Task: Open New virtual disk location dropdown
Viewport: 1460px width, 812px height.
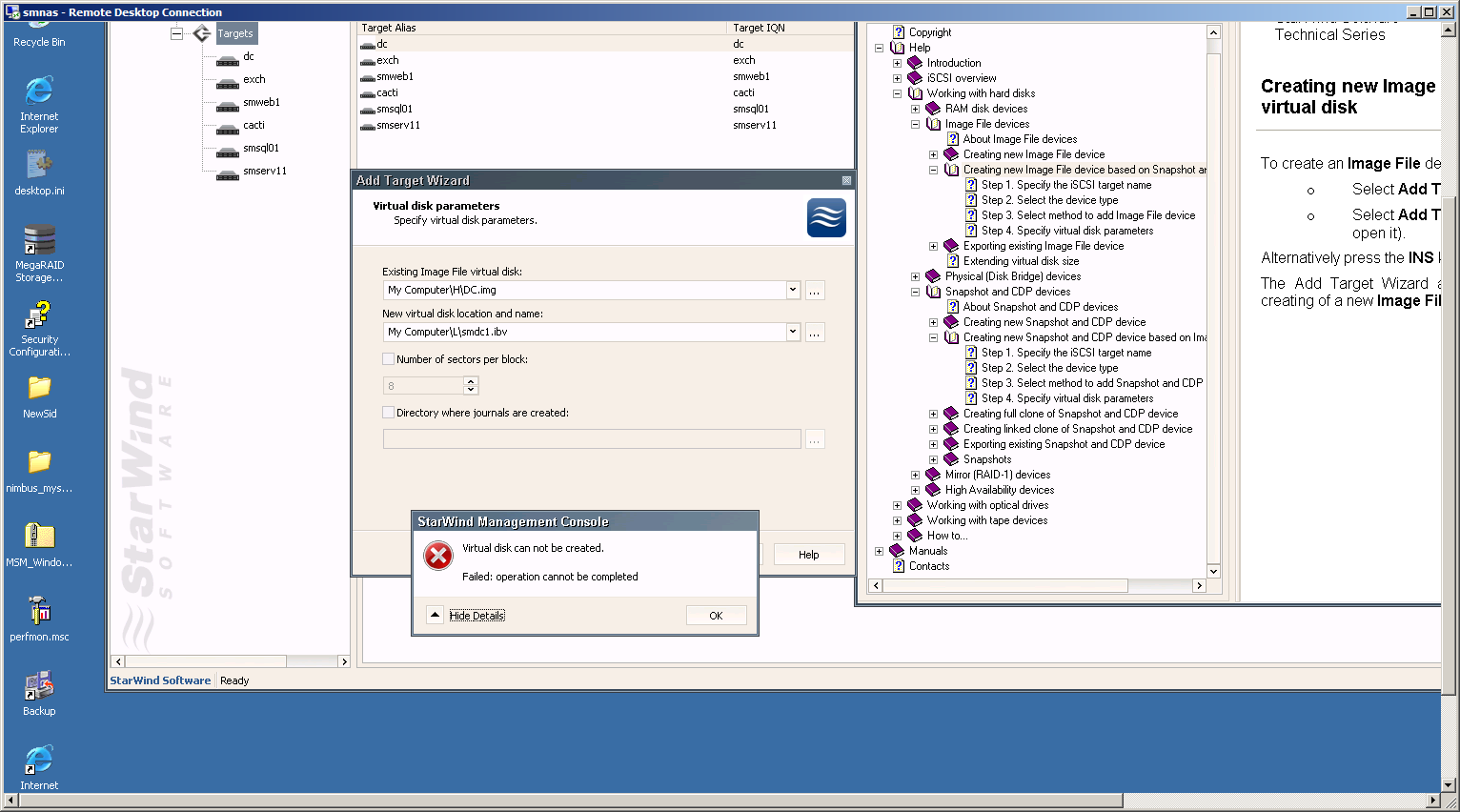Action: (x=793, y=332)
